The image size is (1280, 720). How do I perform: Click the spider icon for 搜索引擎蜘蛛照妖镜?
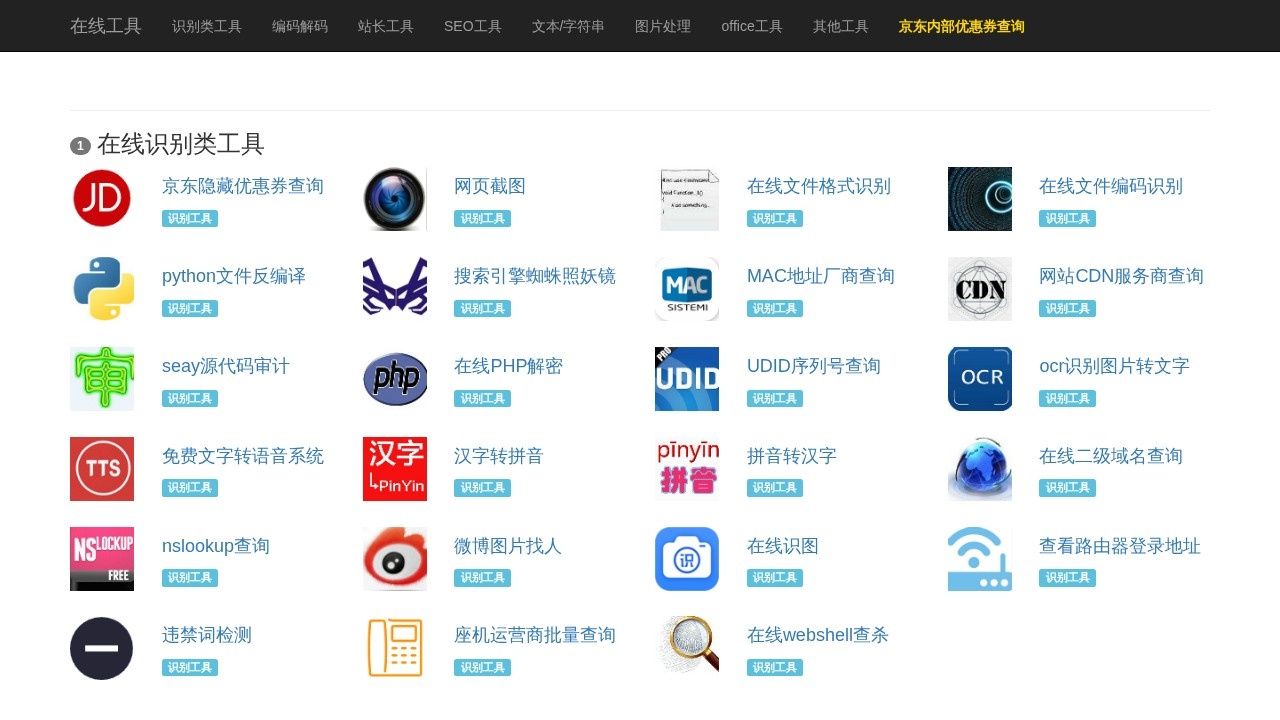click(x=394, y=288)
